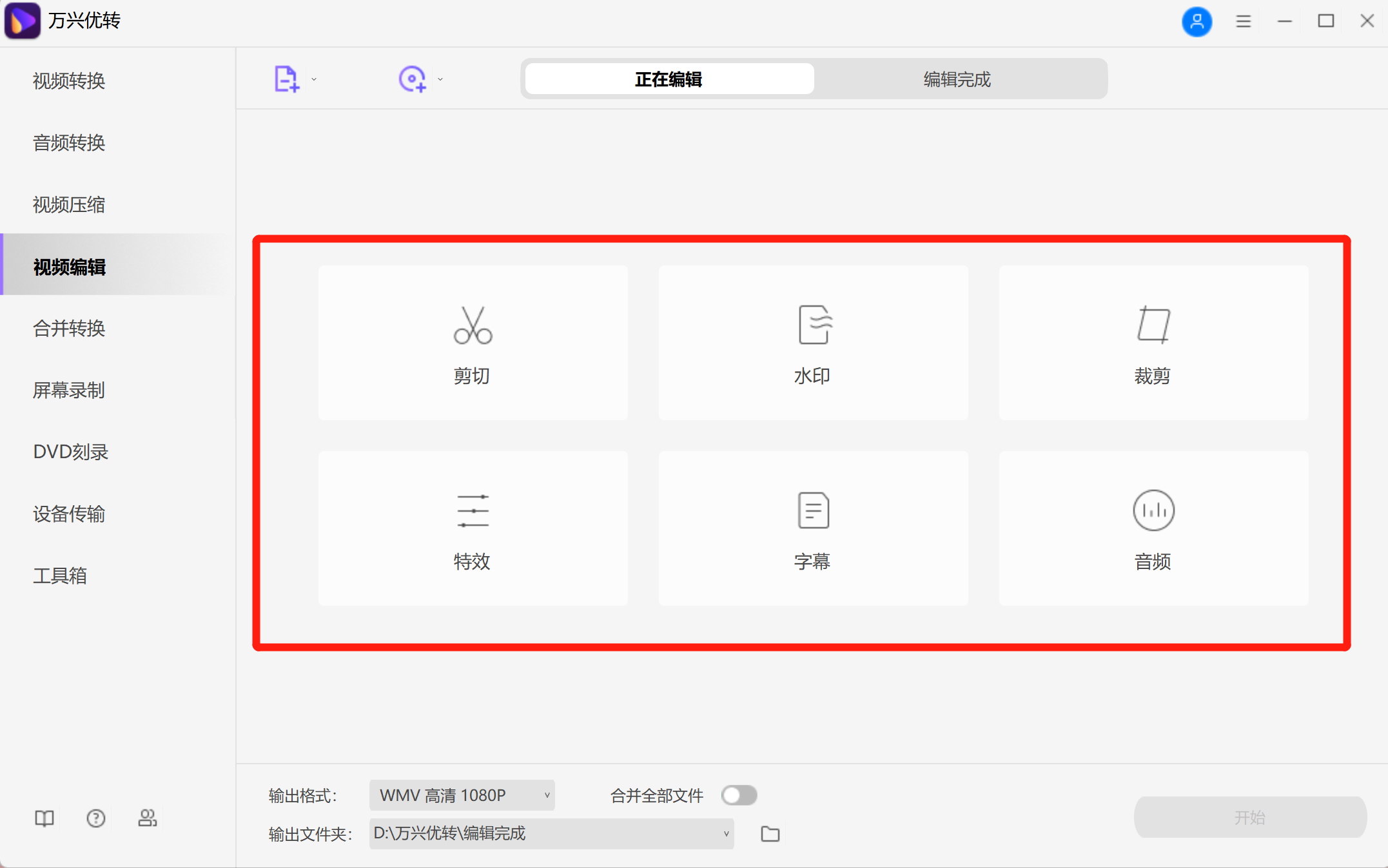Open the output folder browse icon

(770, 833)
